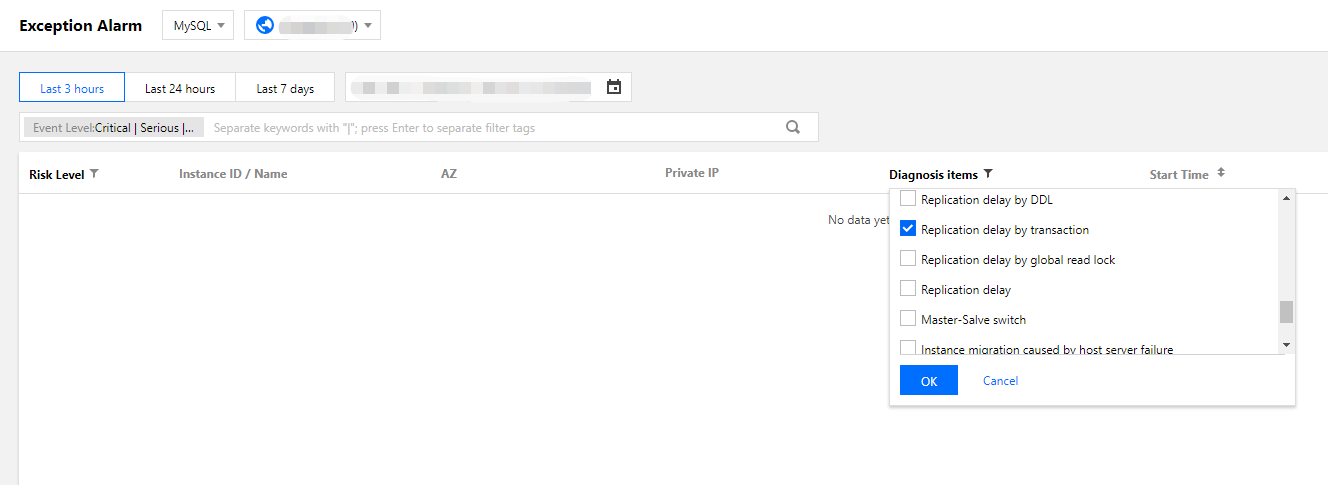Screen dimensions: 1328x485
Task: Open the Risk Level filter icon
Action: [x=94, y=173]
